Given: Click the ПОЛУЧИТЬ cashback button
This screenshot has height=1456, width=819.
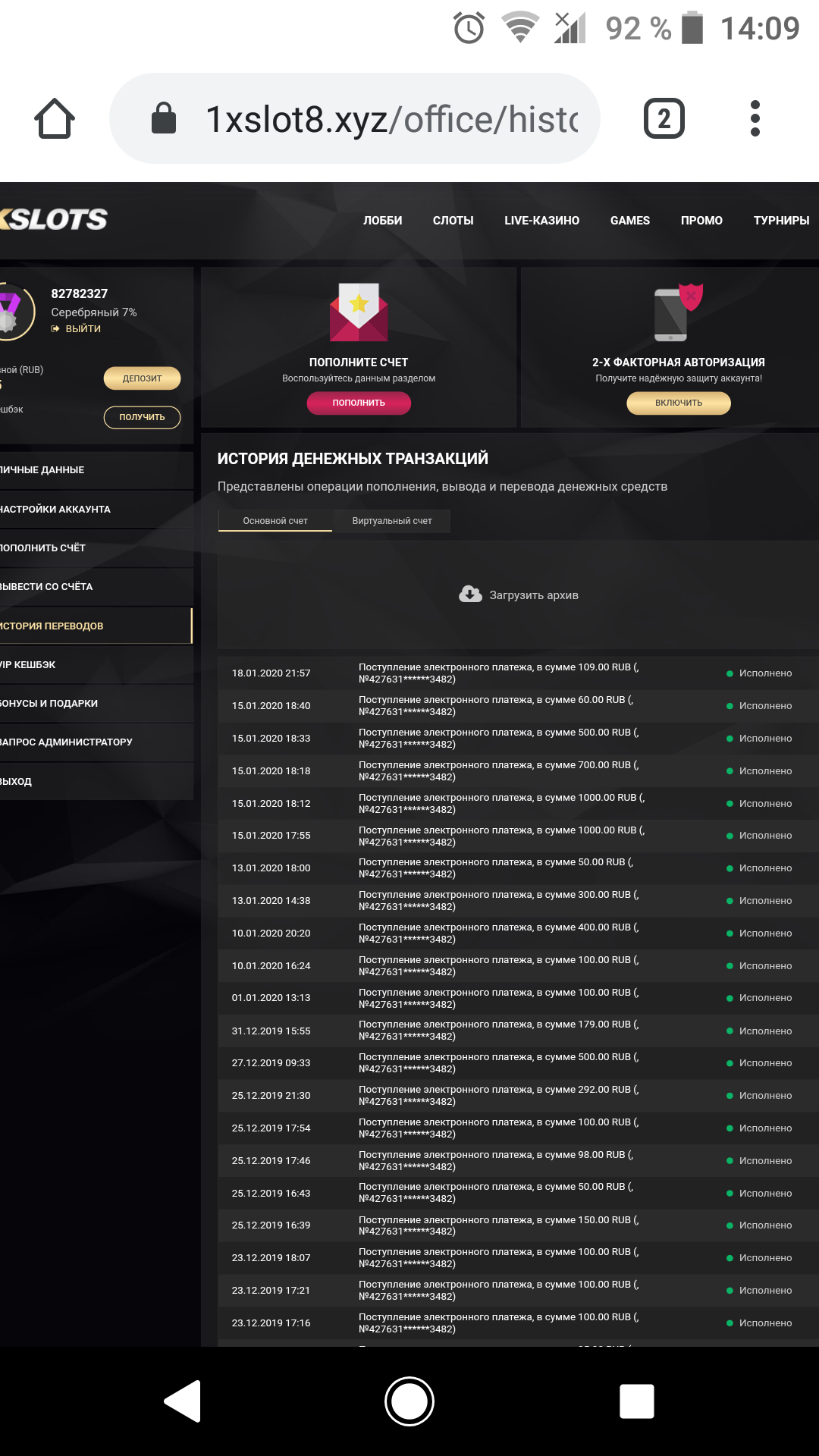Looking at the screenshot, I should pyautogui.click(x=142, y=417).
